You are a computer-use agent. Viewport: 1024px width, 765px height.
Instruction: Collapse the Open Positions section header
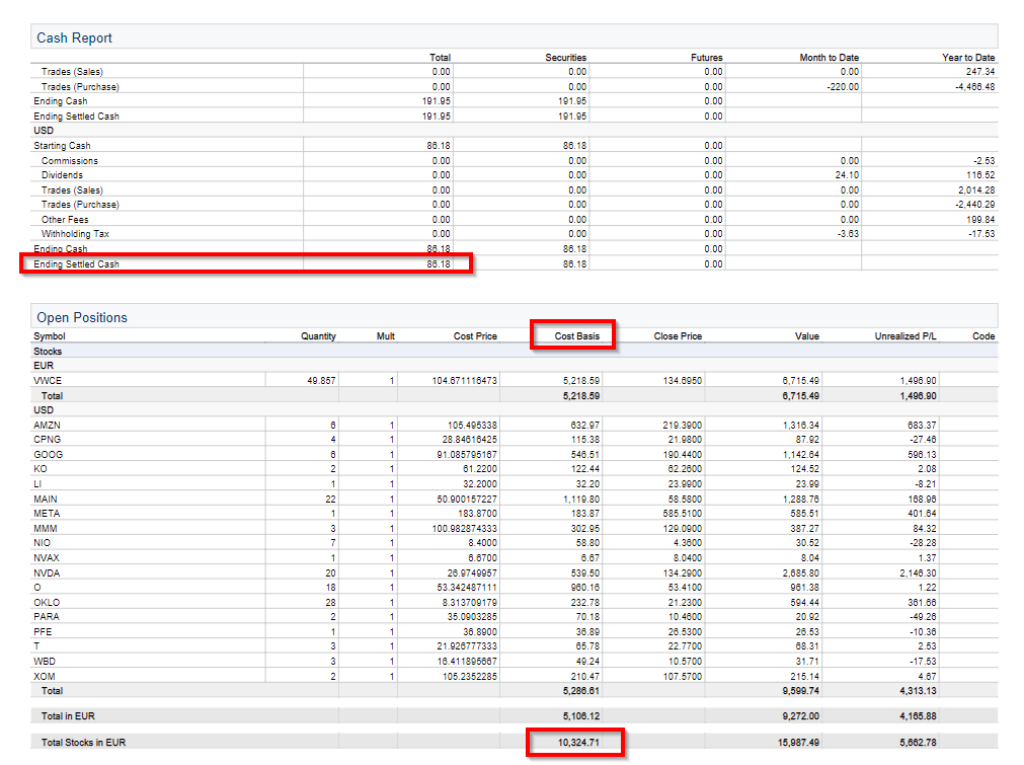point(82,317)
